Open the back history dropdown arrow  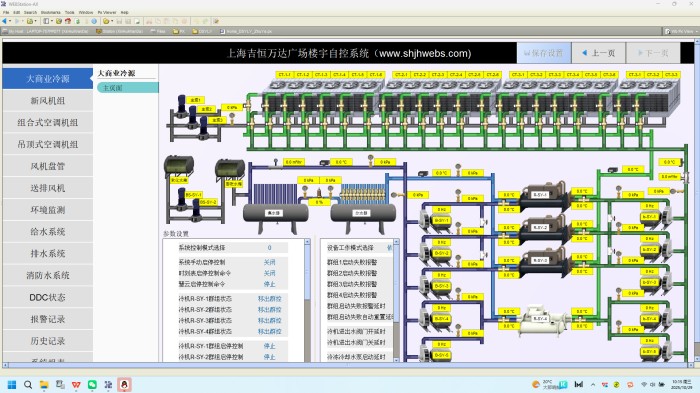(x=10, y=21)
